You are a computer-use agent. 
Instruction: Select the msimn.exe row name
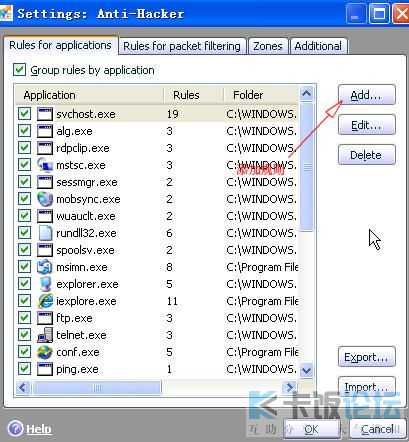pyautogui.click(x=82, y=267)
